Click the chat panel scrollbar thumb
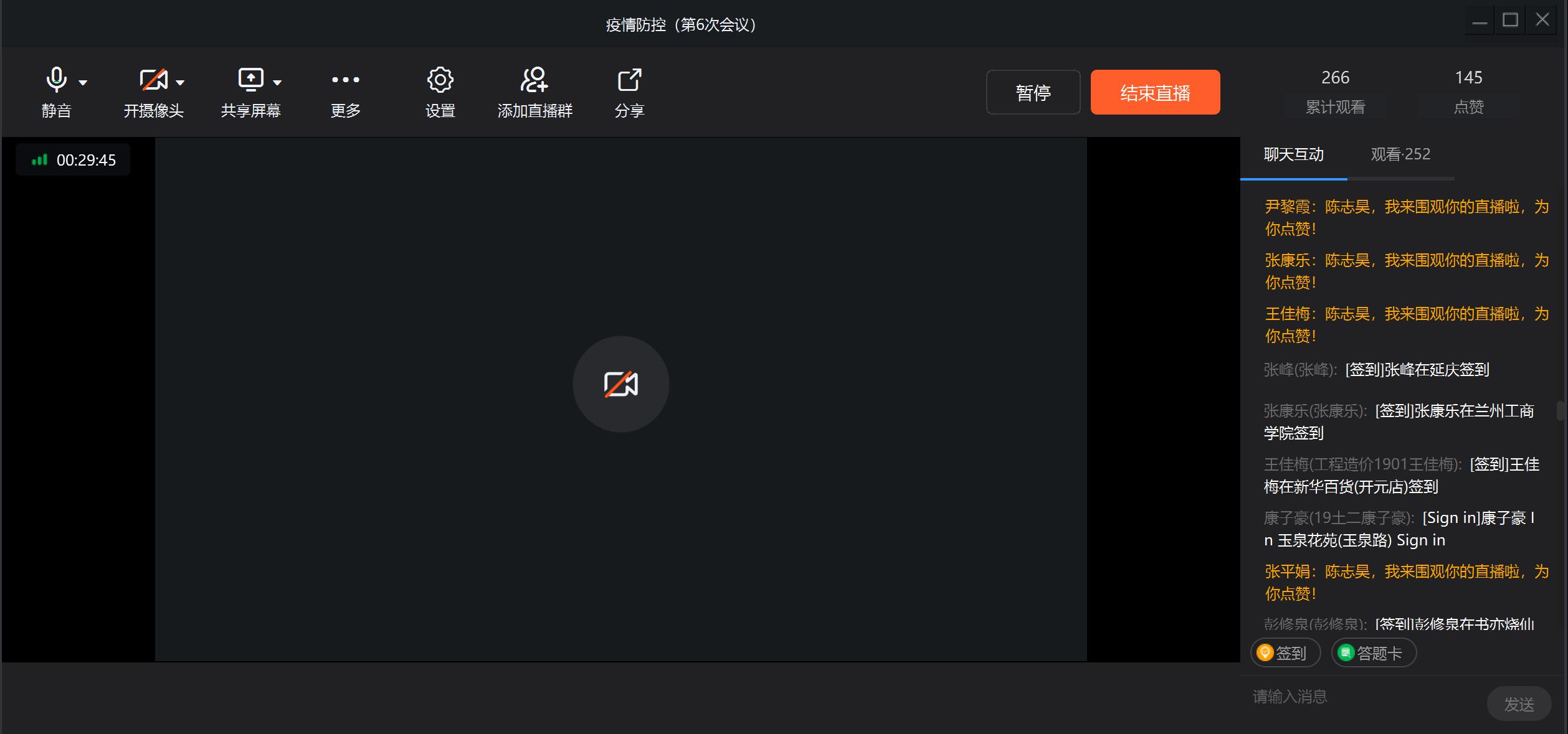 pos(1561,411)
